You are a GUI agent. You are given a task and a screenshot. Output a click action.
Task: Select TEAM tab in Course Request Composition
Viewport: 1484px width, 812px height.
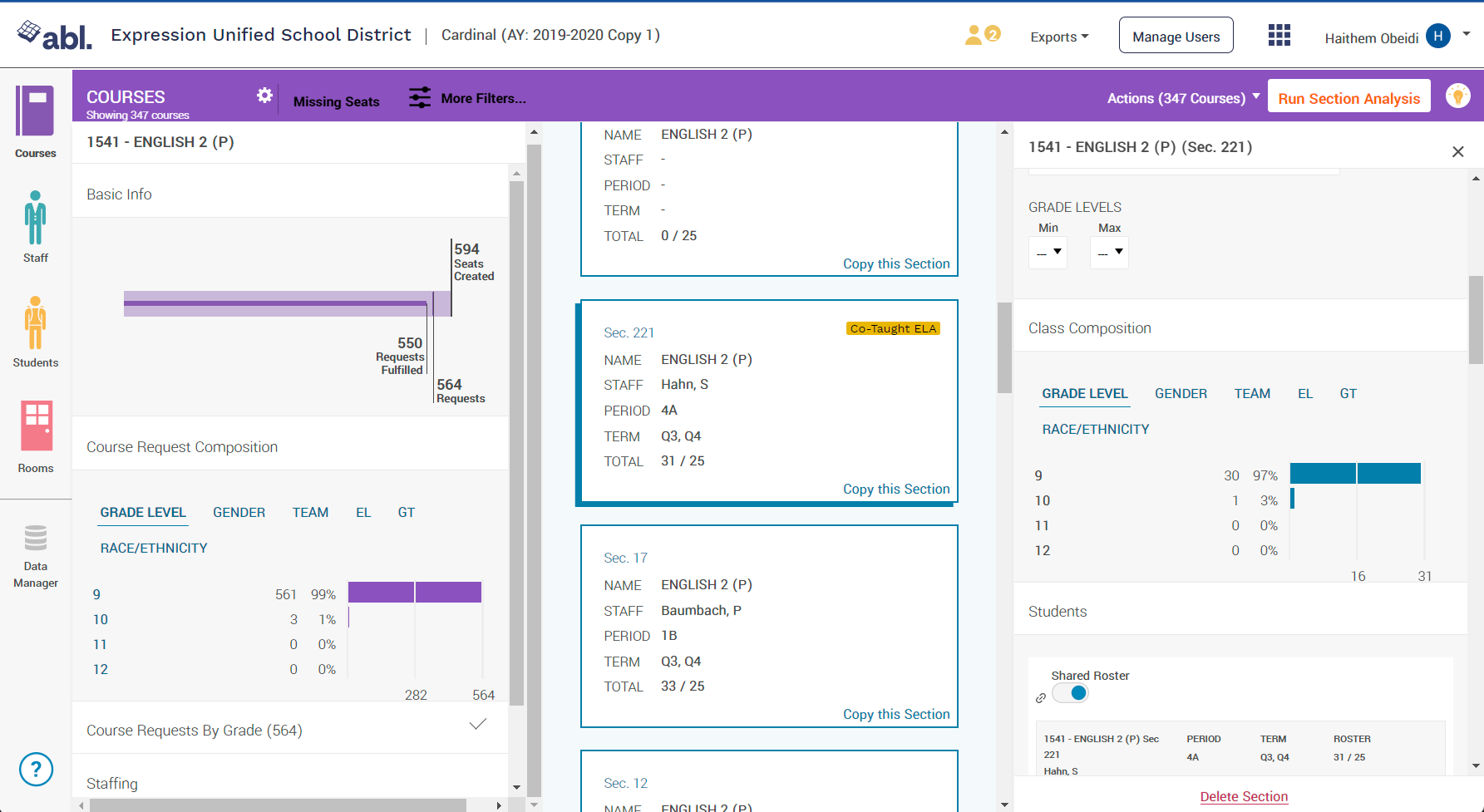click(310, 512)
